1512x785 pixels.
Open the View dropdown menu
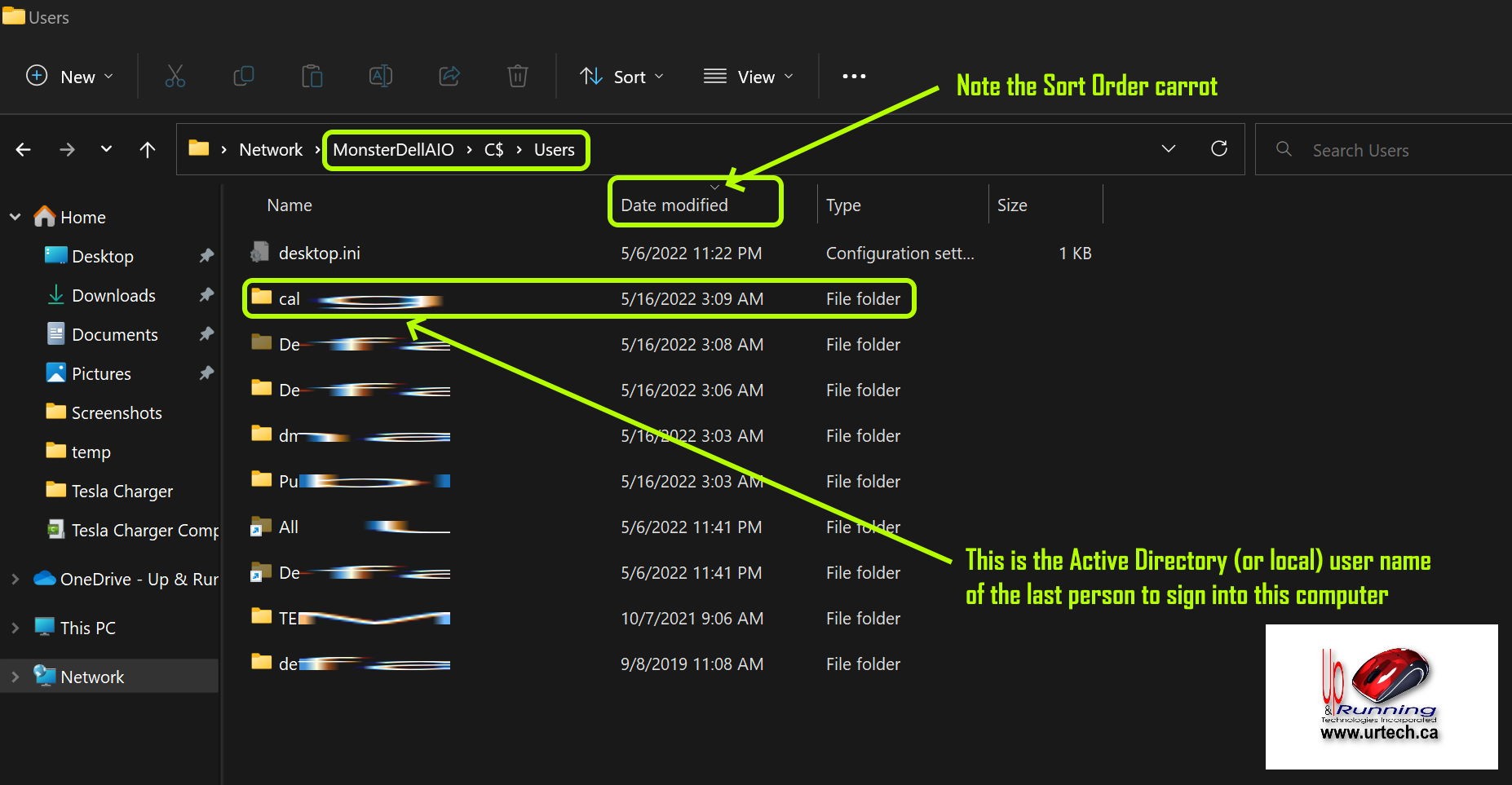click(x=748, y=77)
